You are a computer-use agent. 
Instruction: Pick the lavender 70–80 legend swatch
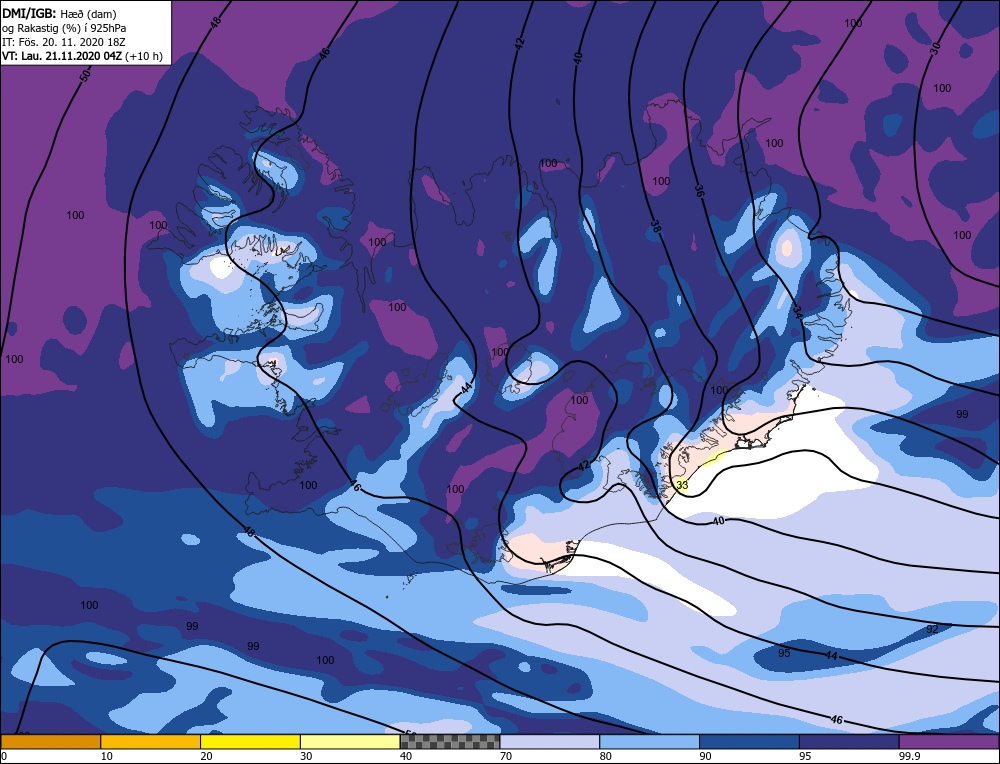(x=550, y=741)
